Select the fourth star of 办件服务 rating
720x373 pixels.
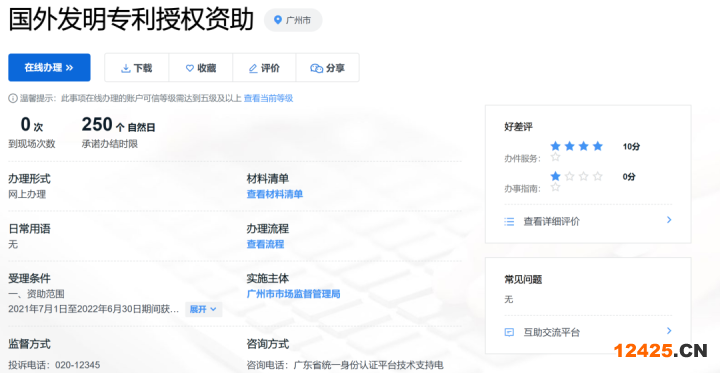pyautogui.click(x=597, y=147)
